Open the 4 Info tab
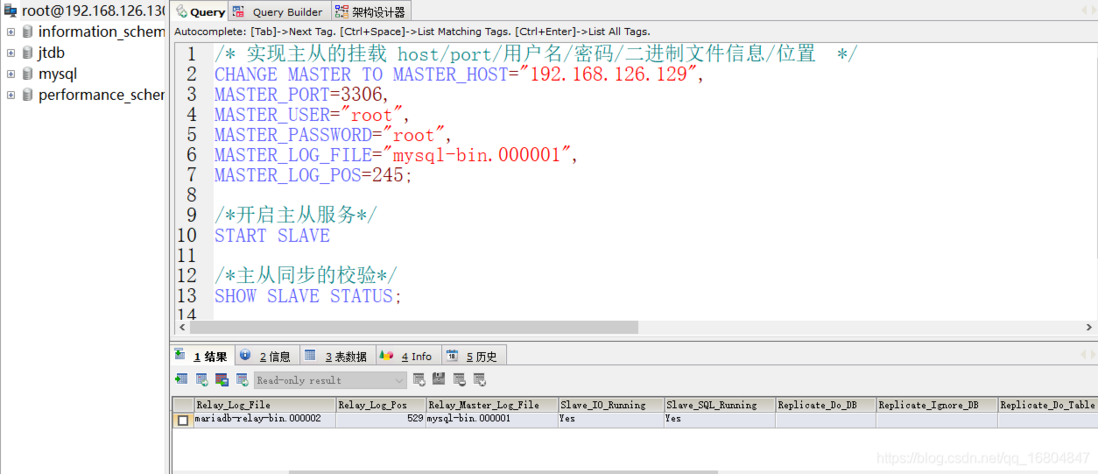The width and height of the screenshot is (1098, 474). pyautogui.click(x=407, y=356)
